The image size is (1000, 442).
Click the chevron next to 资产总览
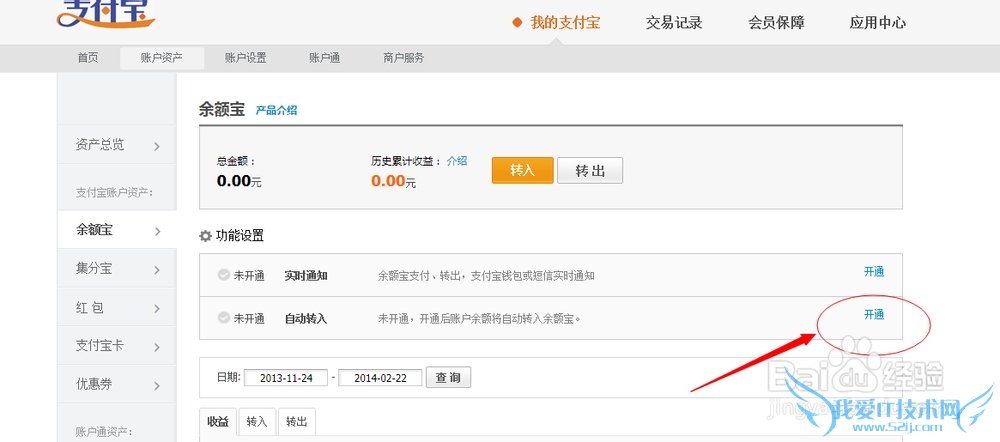coord(157,147)
